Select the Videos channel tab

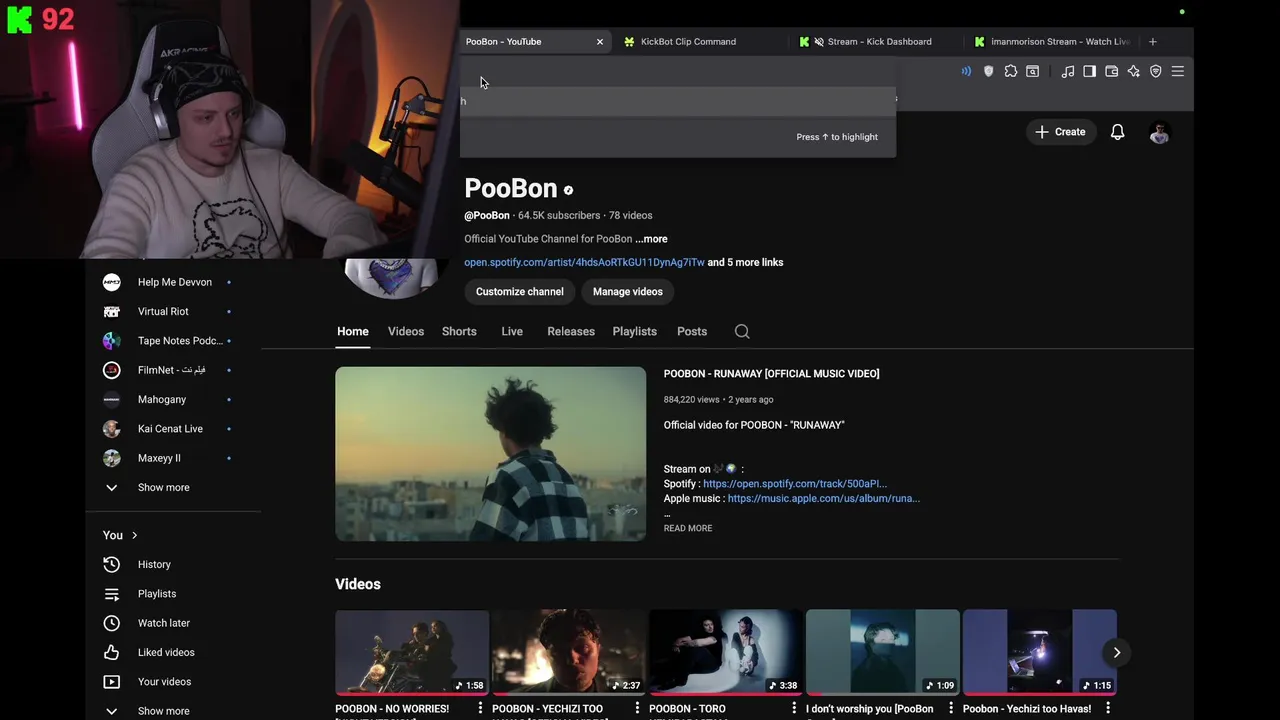[x=406, y=331]
